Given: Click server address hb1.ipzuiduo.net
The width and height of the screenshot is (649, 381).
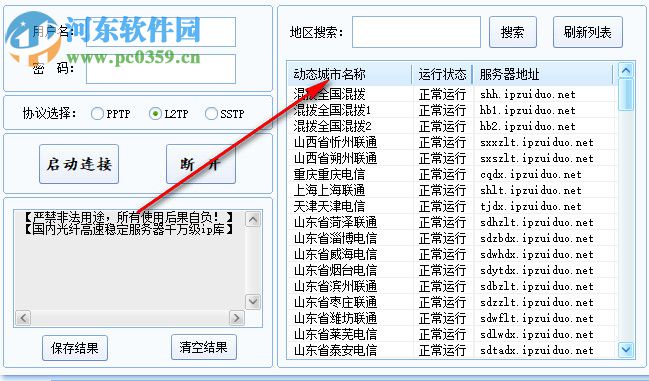Looking at the screenshot, I should pos(528,110).
